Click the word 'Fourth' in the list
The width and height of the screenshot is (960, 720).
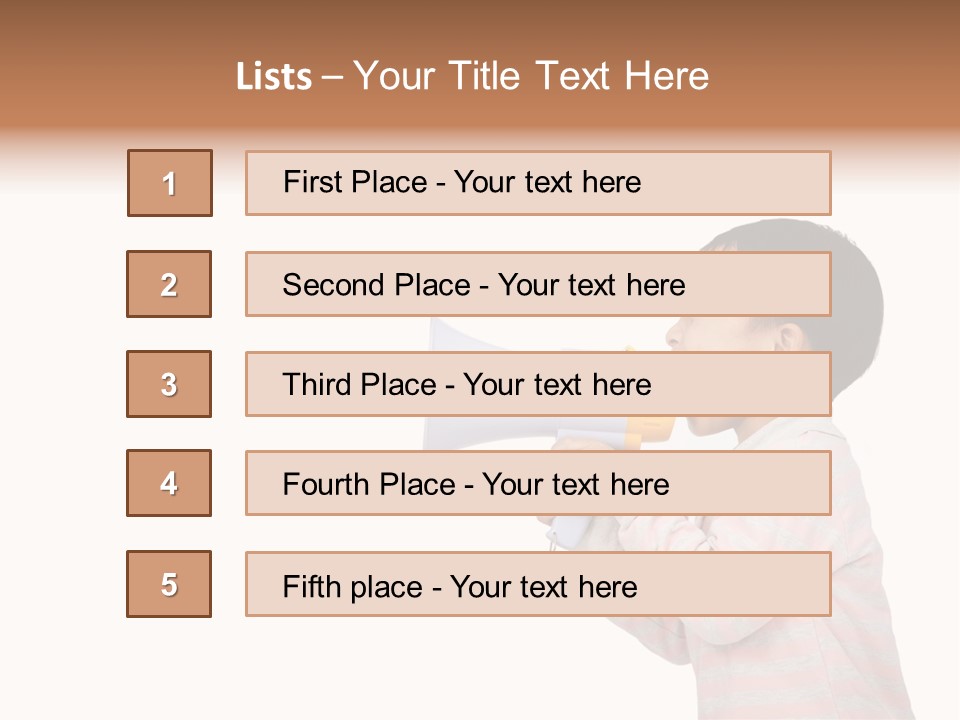click(326, 484)
